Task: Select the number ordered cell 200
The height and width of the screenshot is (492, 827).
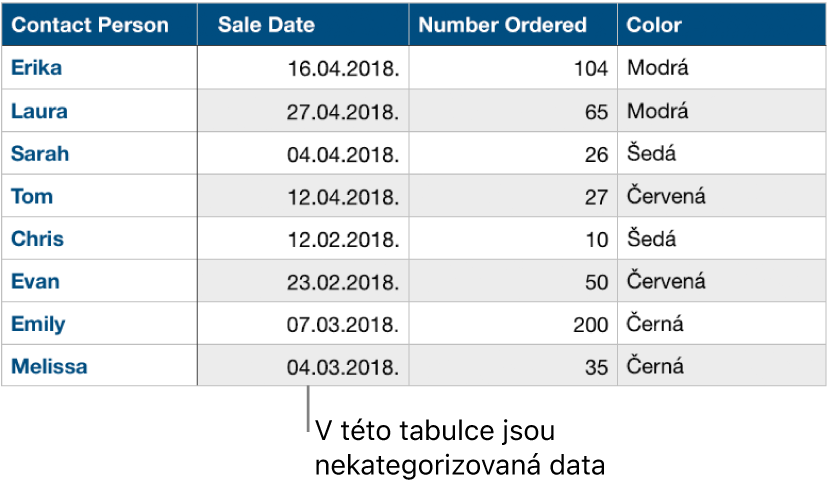Action: [x=513, y=324]
